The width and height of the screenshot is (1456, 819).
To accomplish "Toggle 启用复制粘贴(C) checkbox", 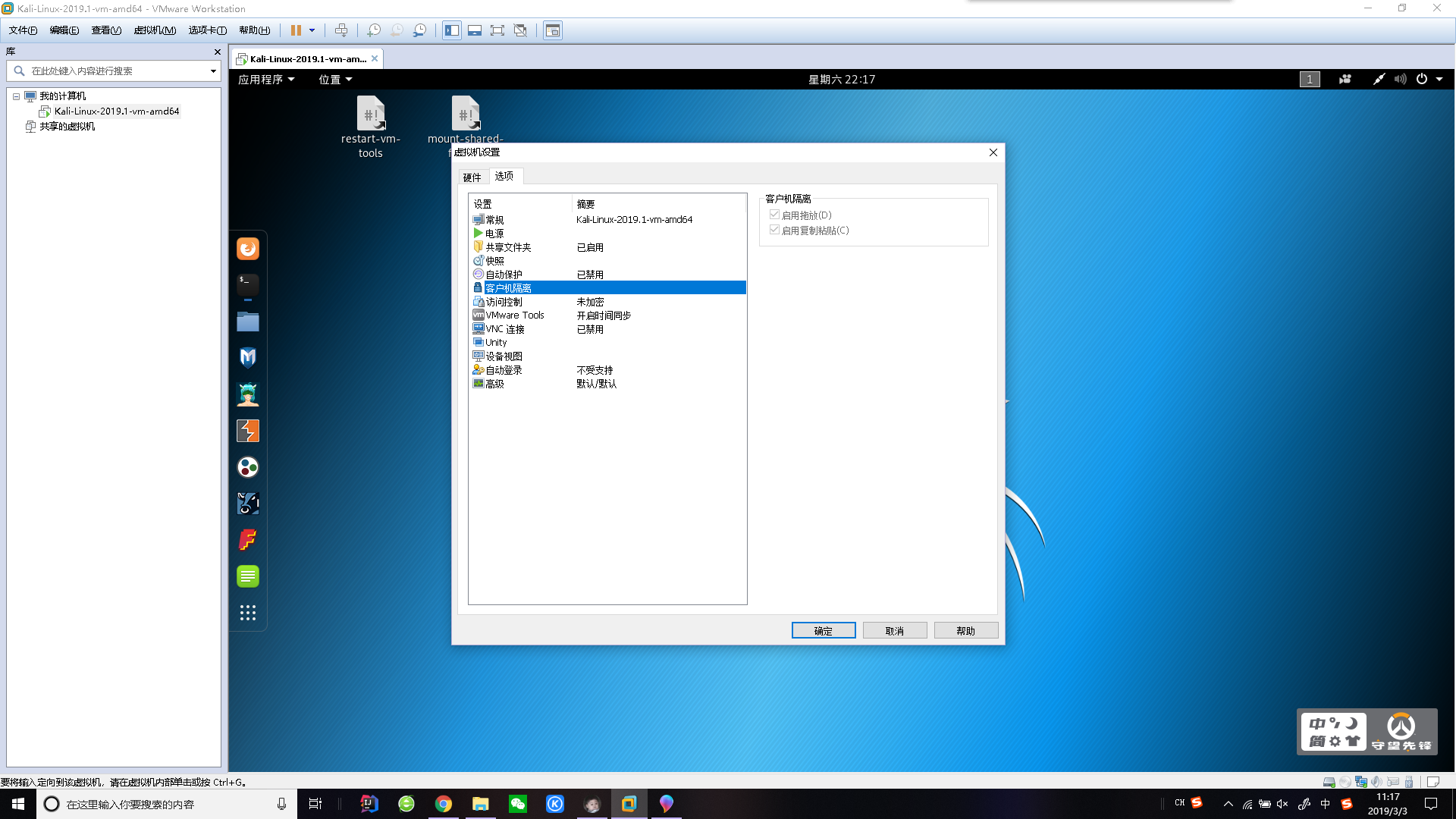I will click(x=774, y=230).
